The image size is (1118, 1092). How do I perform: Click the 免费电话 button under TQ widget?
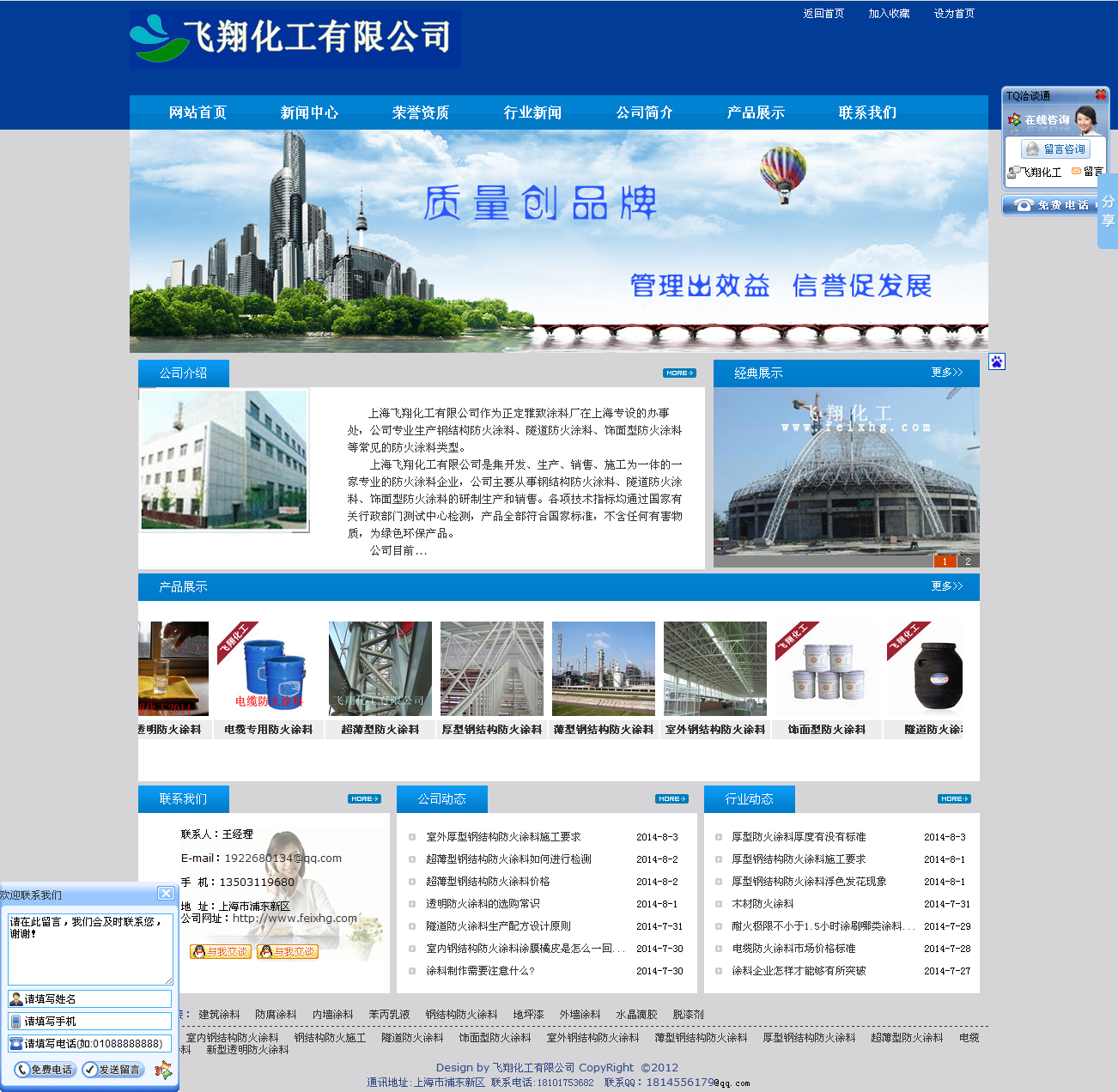[x=1050, y=205]
